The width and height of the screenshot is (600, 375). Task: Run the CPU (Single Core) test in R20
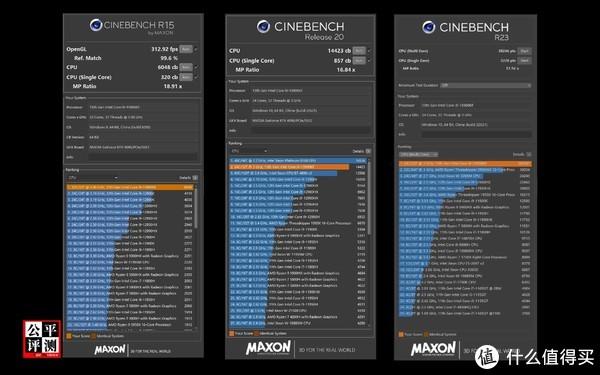pos(359,60)
